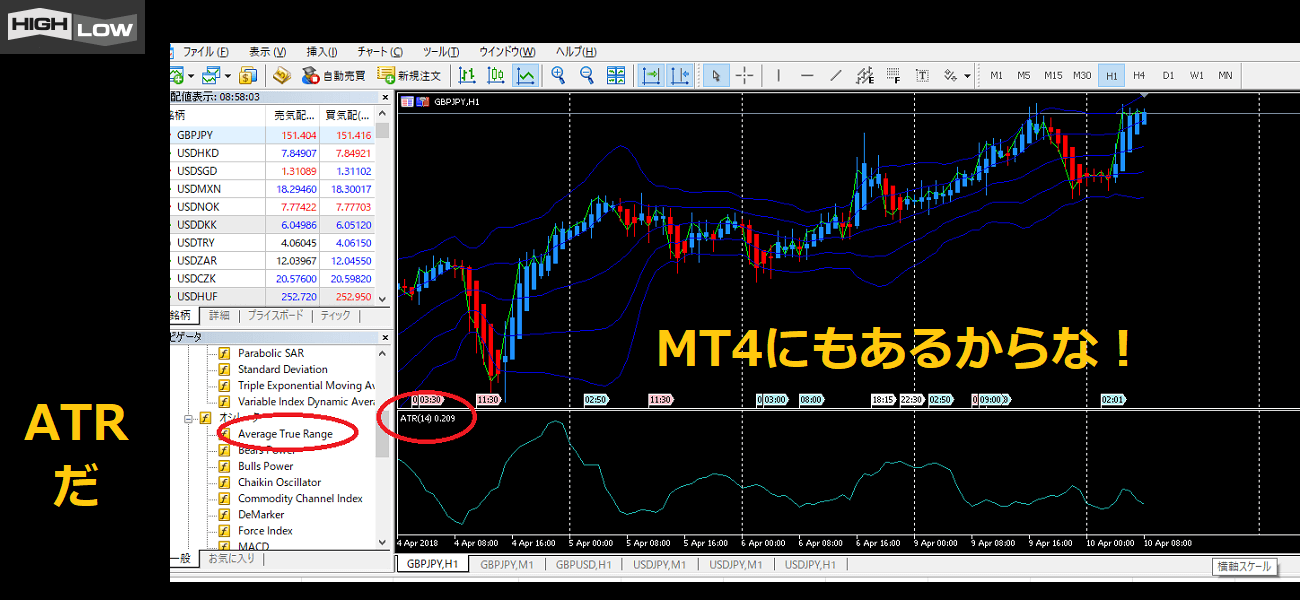Viewport: 1300px width, 600px height.
Task: Select Commodity Channel Index indicator
Action: (300, 498)
